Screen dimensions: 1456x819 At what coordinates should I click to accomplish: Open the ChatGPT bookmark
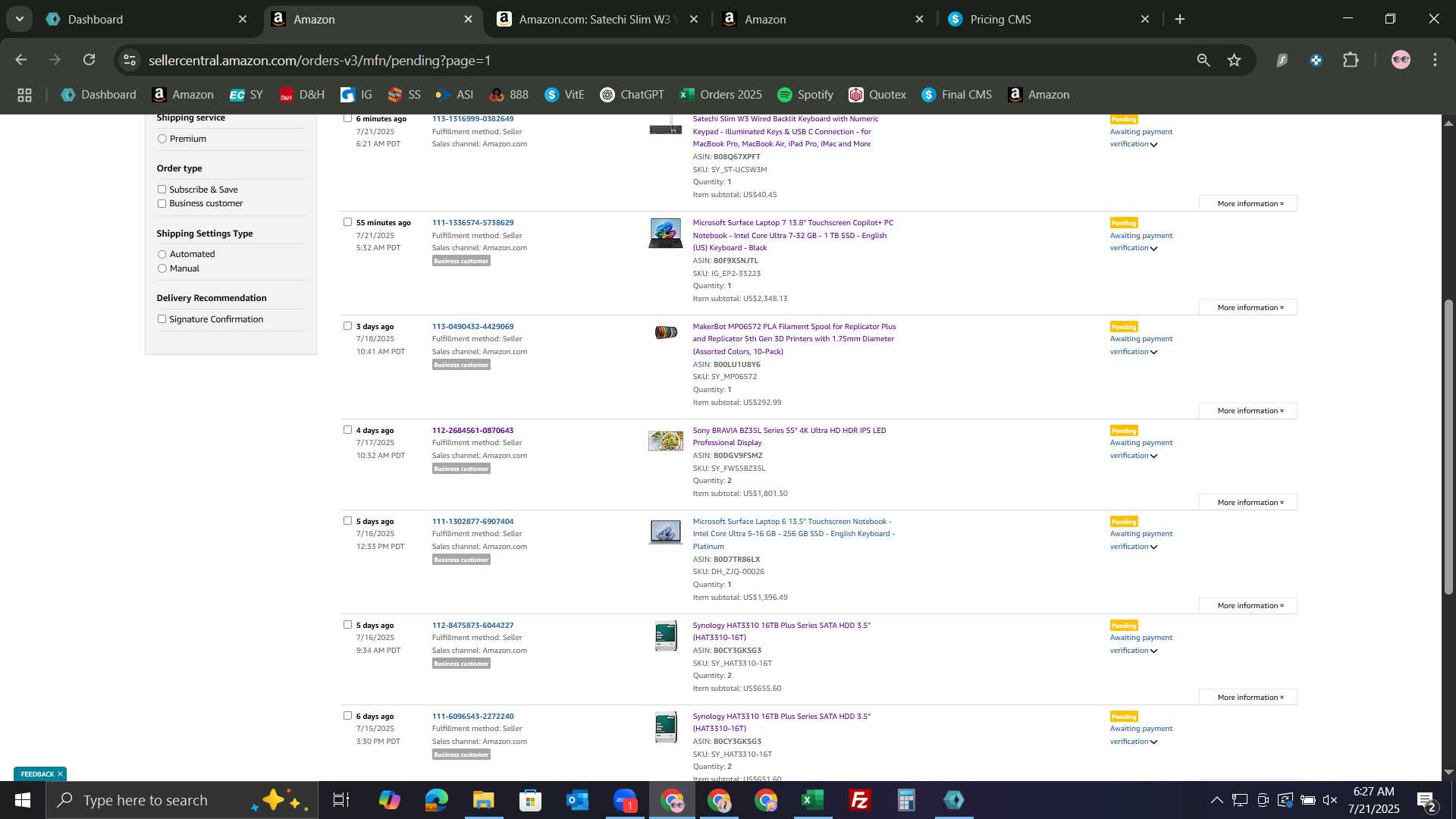tap(632, 95)
